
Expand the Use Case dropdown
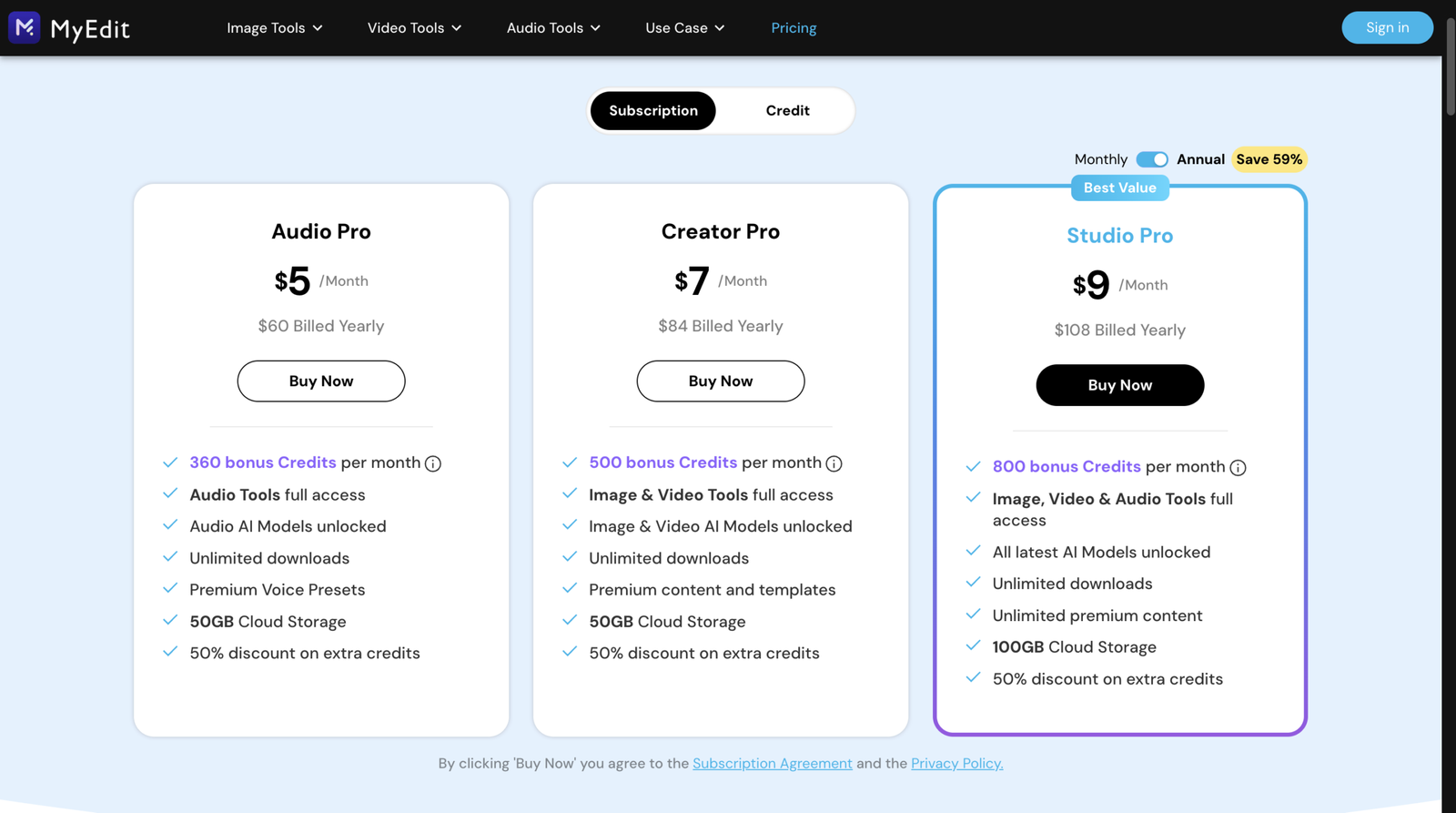685,28
